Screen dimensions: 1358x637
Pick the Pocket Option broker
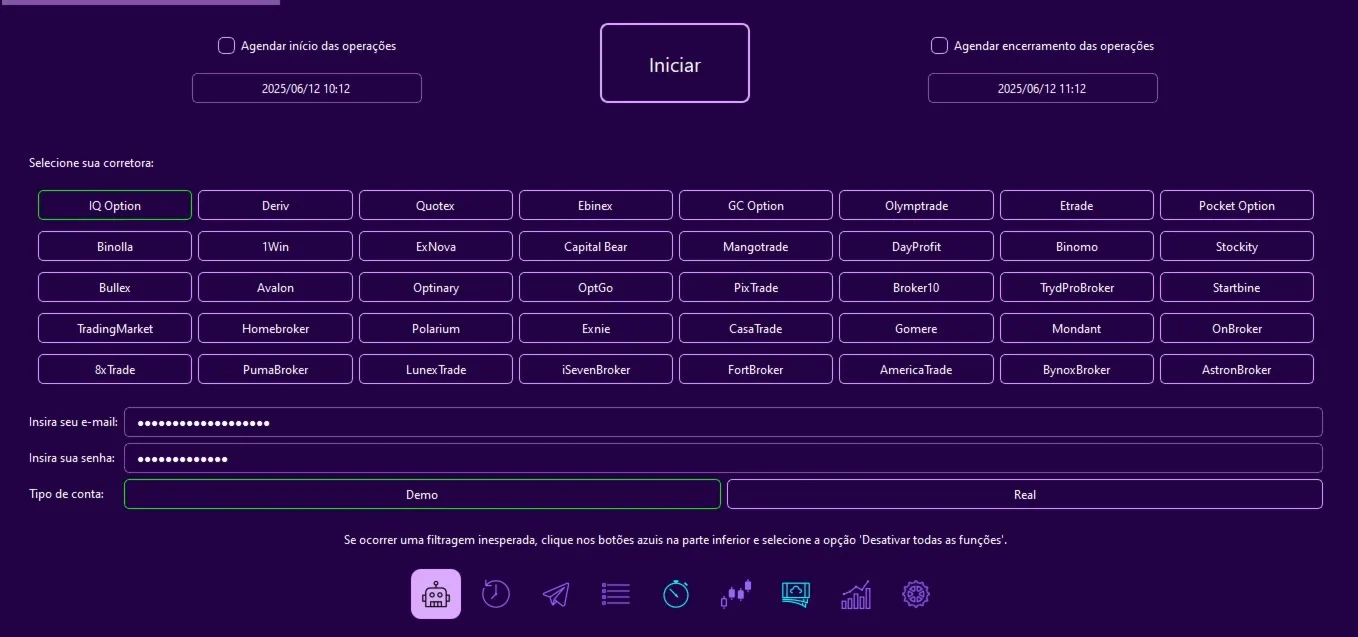tap(1237, 205)
